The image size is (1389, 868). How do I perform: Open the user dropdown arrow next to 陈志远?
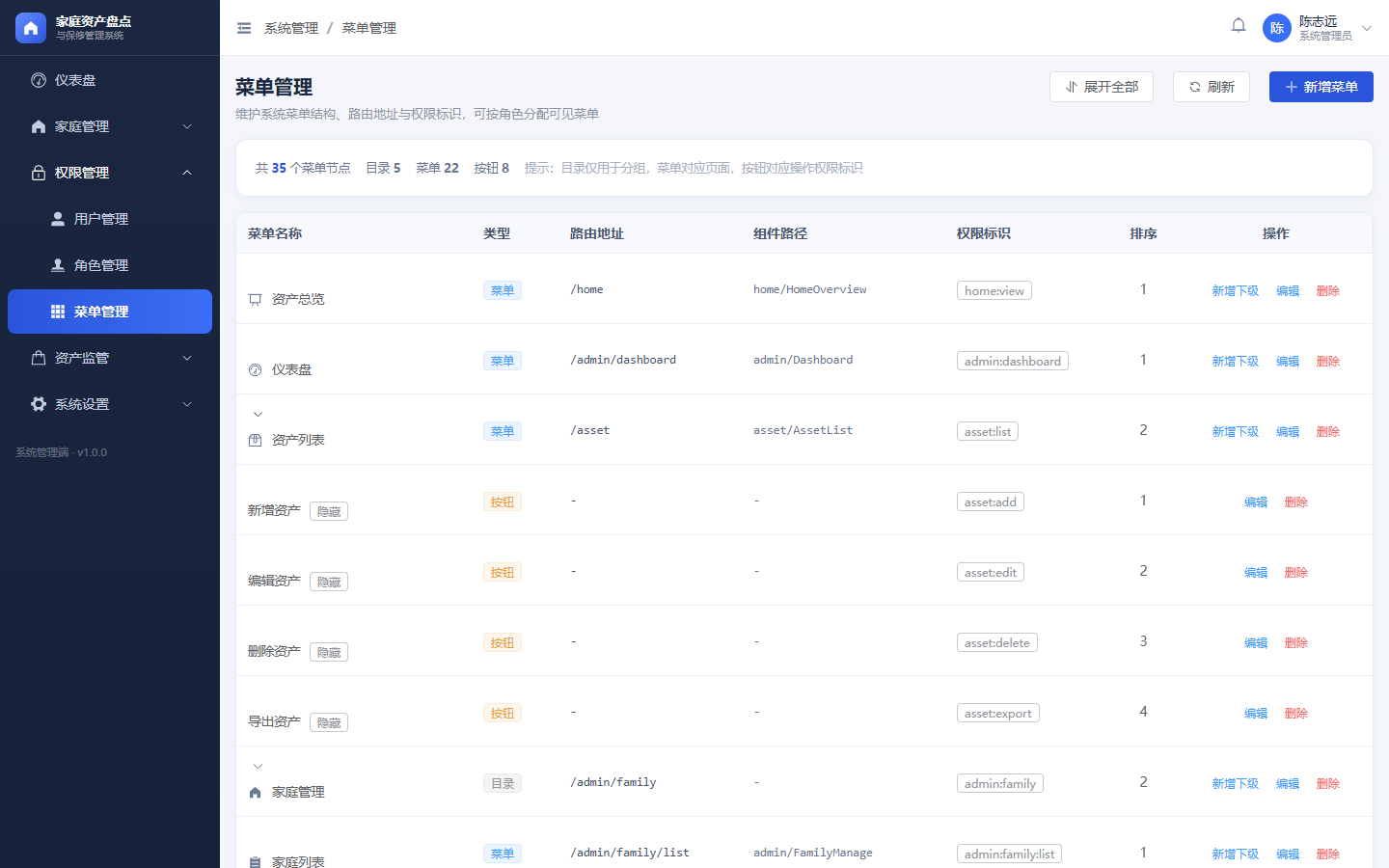[1367, 28]
